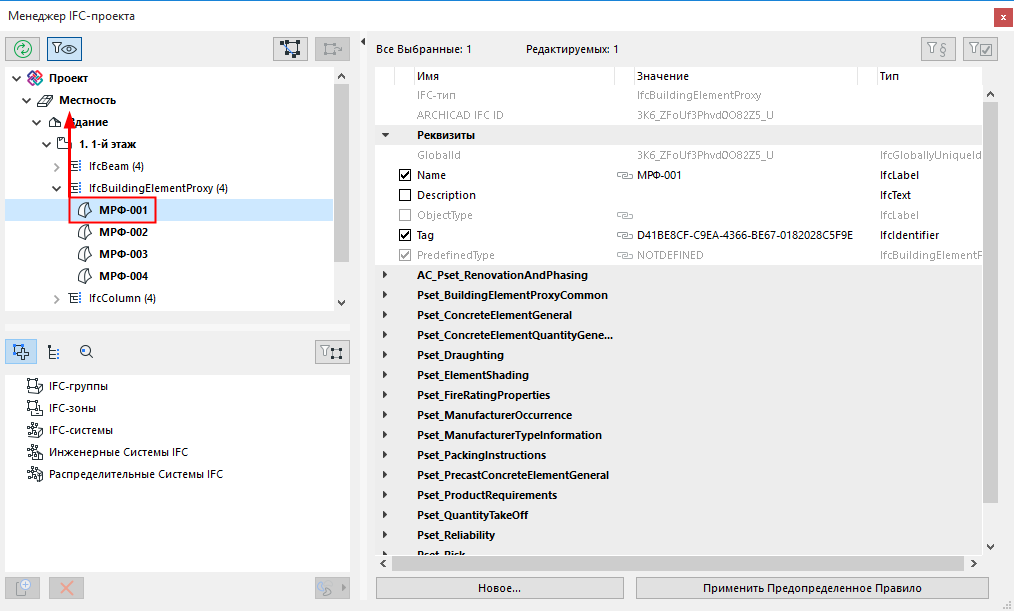Click the green refresh tree icon
Image resolution: width=1014 pixels, height=611 pixels.
(23, 48)
